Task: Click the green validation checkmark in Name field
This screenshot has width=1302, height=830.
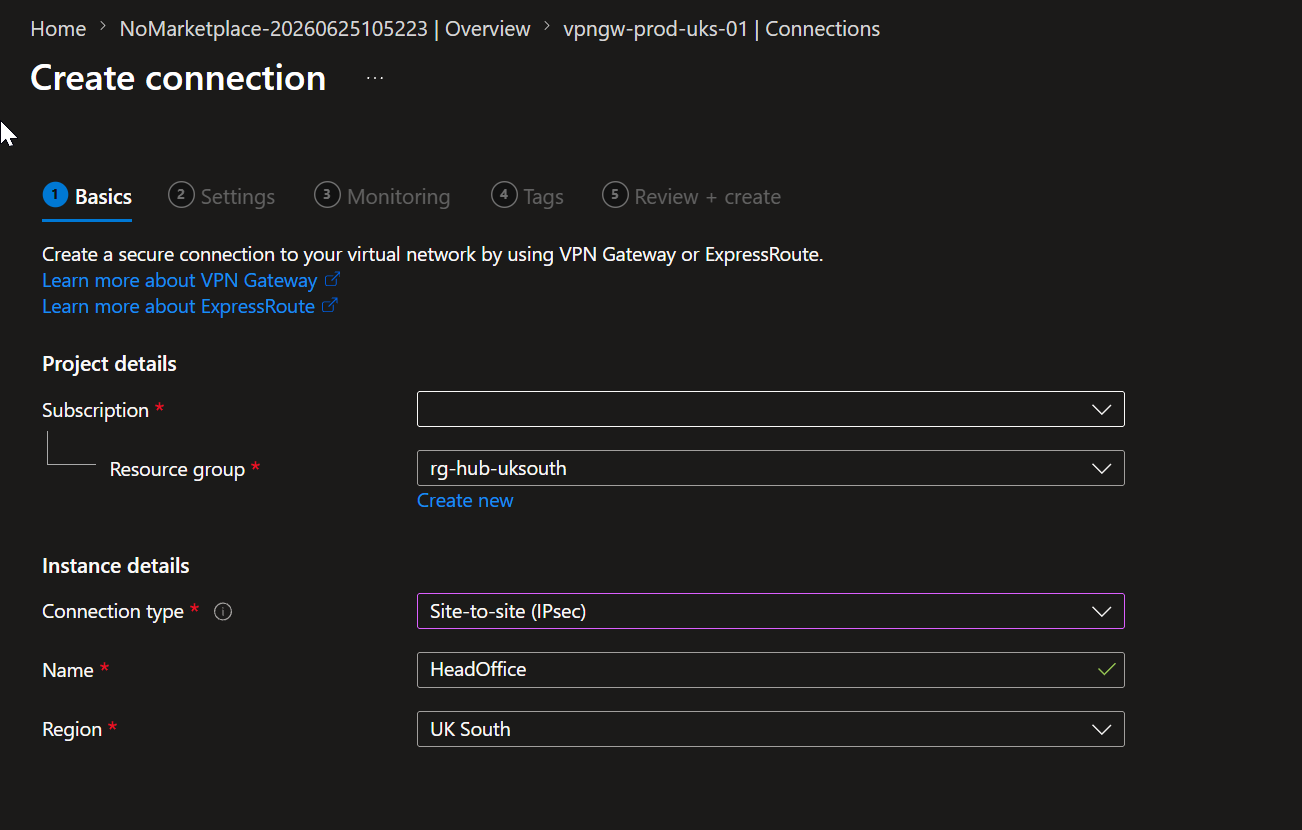Action: 1105,670
